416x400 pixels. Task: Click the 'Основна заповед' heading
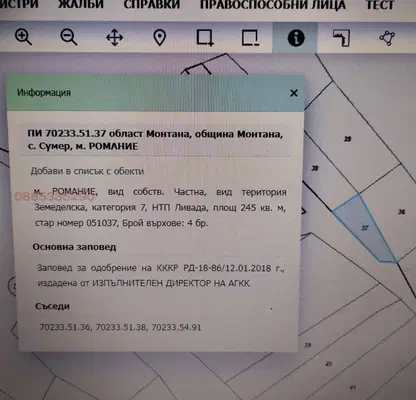(74, 247)
